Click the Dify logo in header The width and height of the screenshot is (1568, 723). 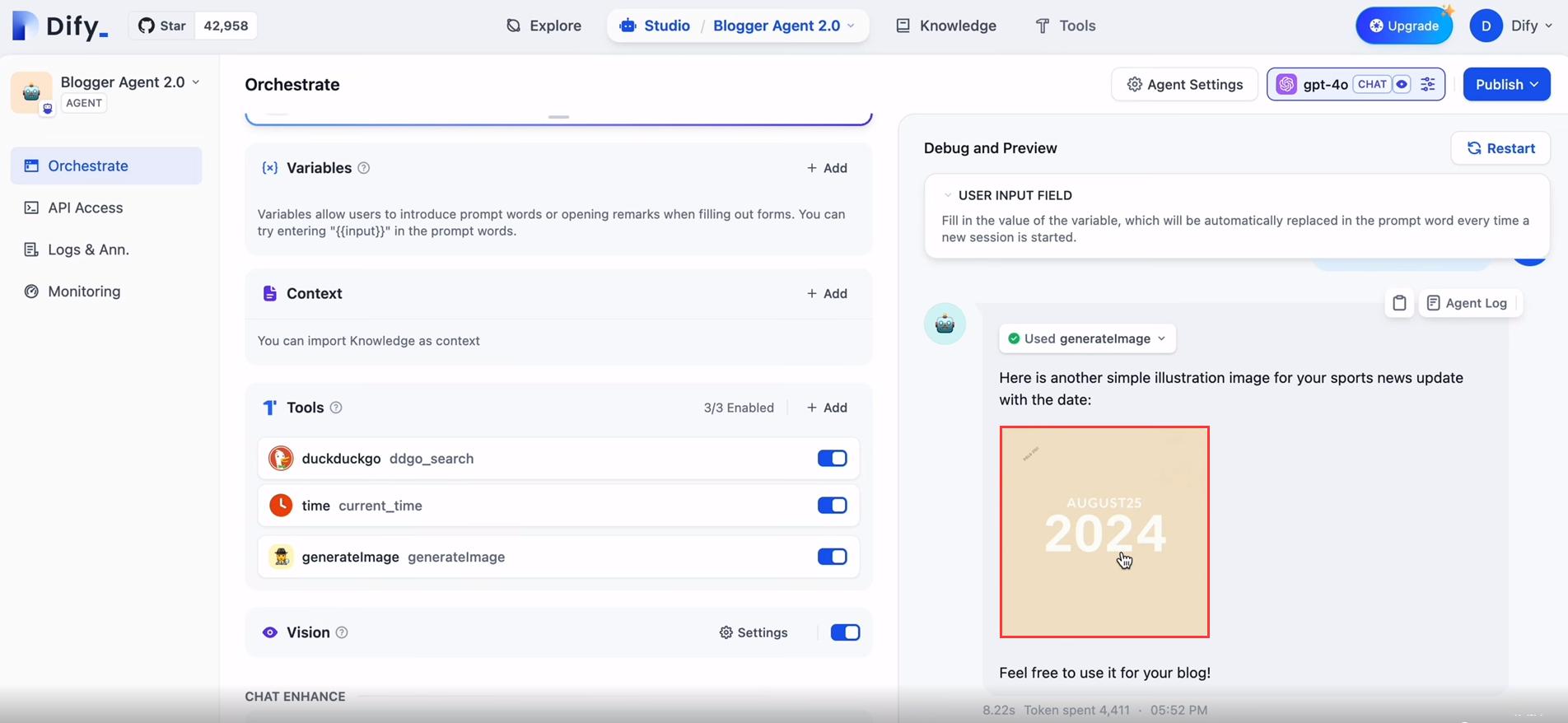pyautogui.click(x=60, y=26)
